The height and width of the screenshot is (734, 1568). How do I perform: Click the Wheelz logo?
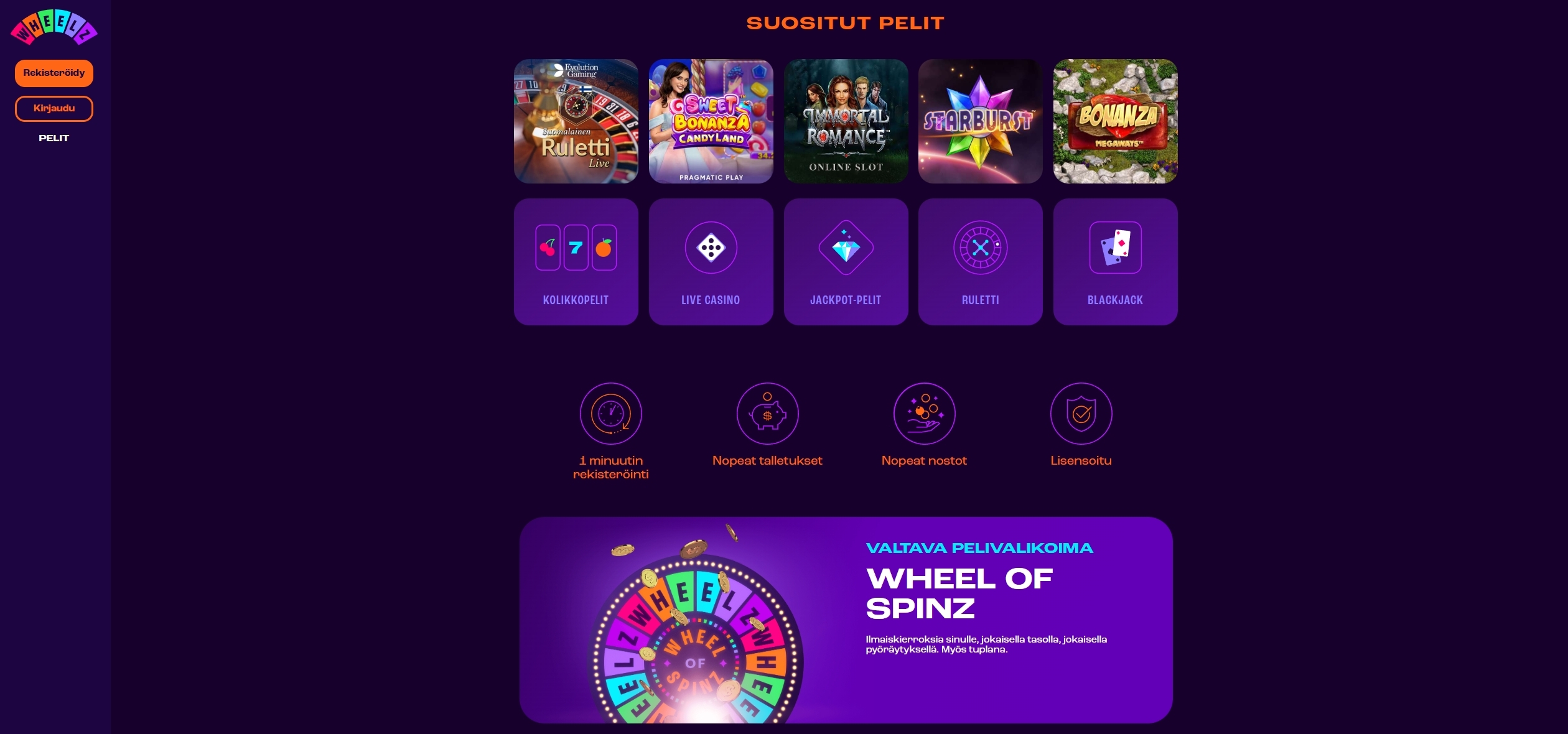pos(54,27)
